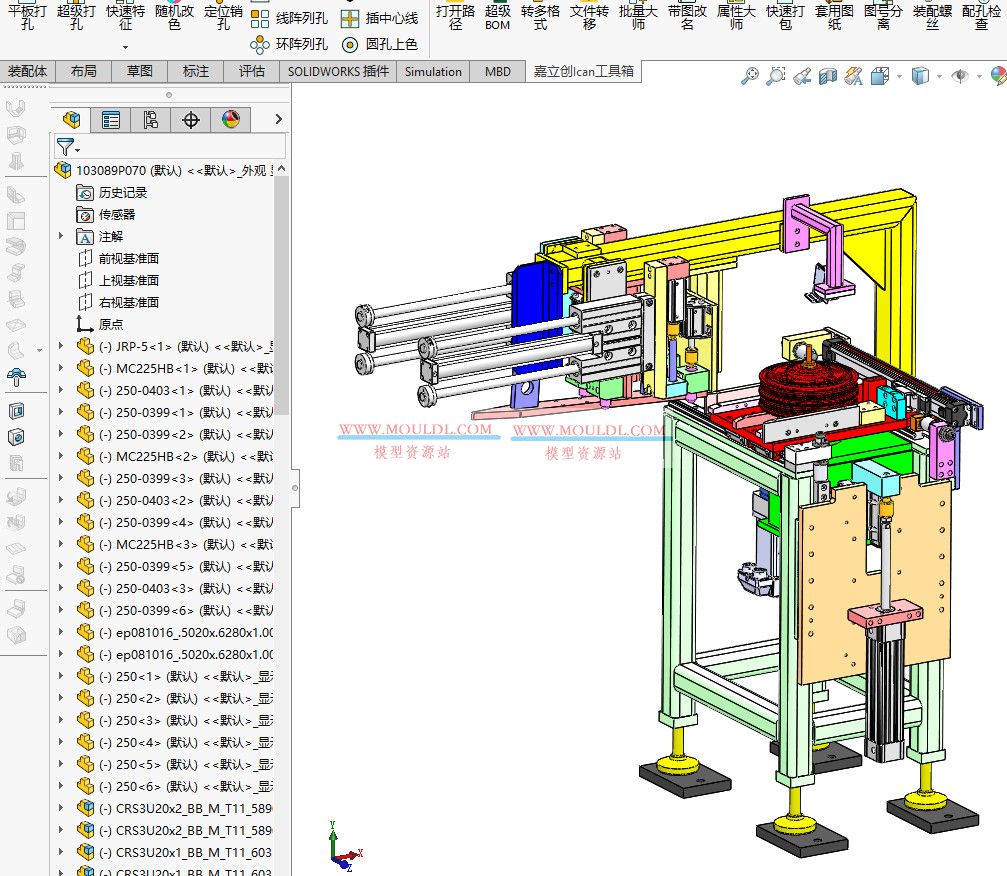Activate the 局部放大 zoom-to-area icon
Viewport: 1007px width, 876px height.
click(x=777, y=76)
